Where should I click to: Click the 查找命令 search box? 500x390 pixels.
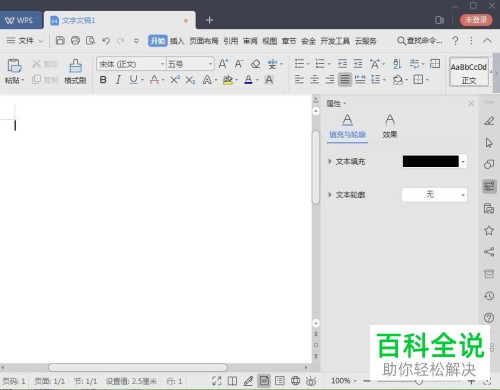click(419, 41)
